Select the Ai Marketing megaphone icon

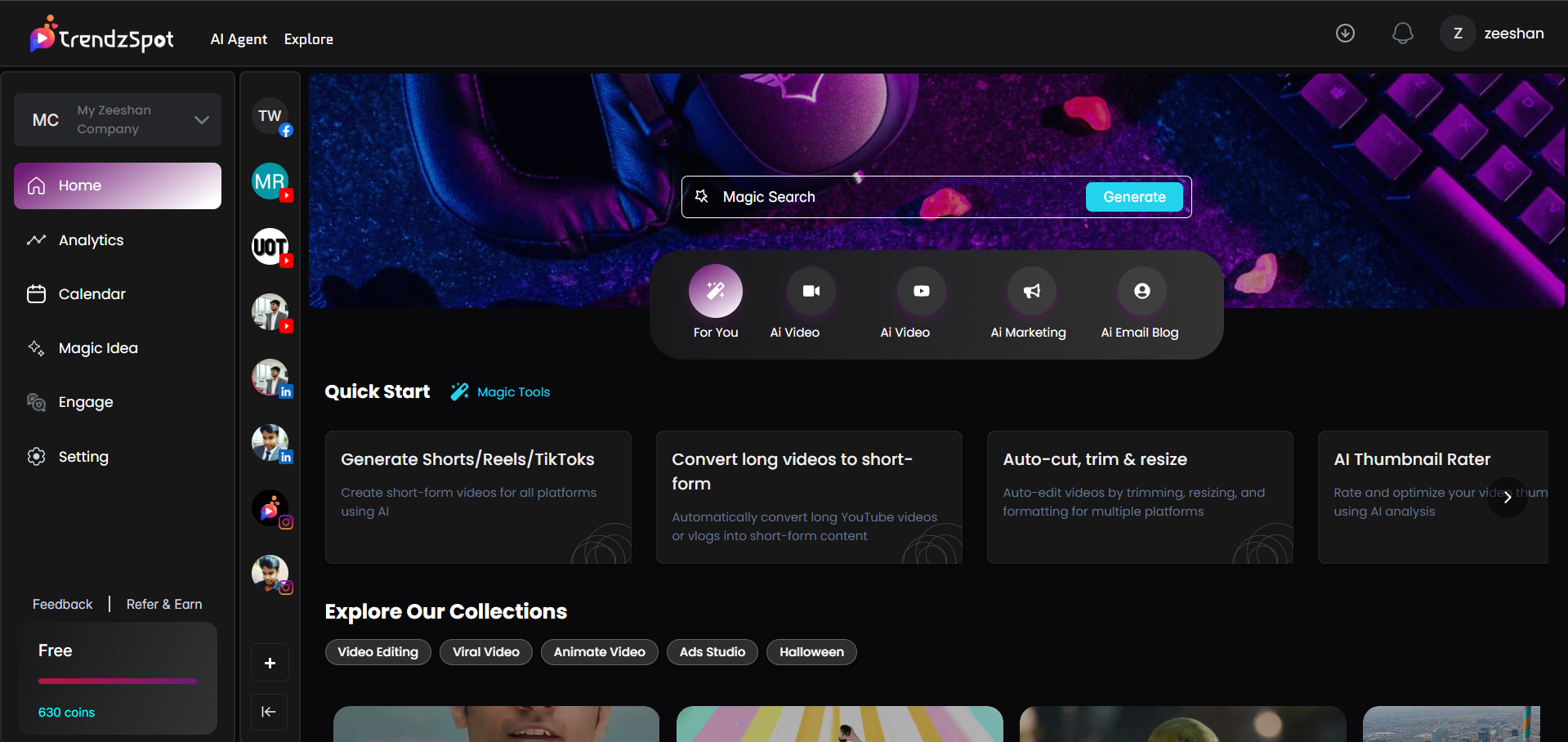(1030, 291)
